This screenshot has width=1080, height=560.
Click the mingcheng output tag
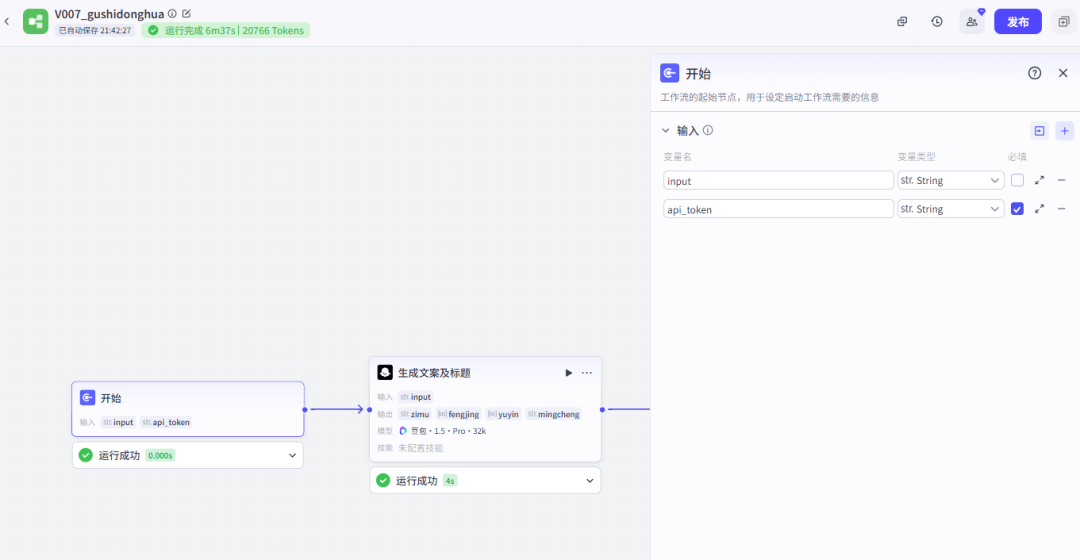[553, 414]
